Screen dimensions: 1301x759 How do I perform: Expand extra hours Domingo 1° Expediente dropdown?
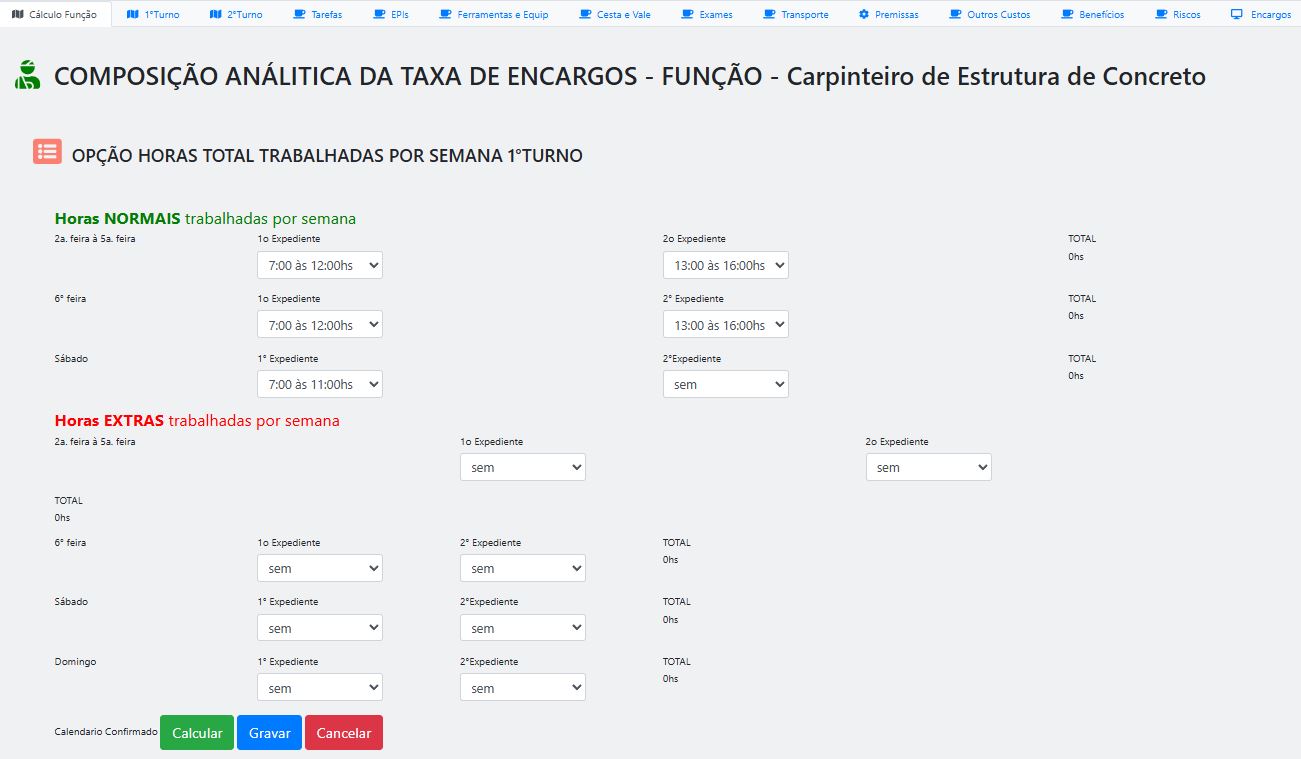(320, 688)
